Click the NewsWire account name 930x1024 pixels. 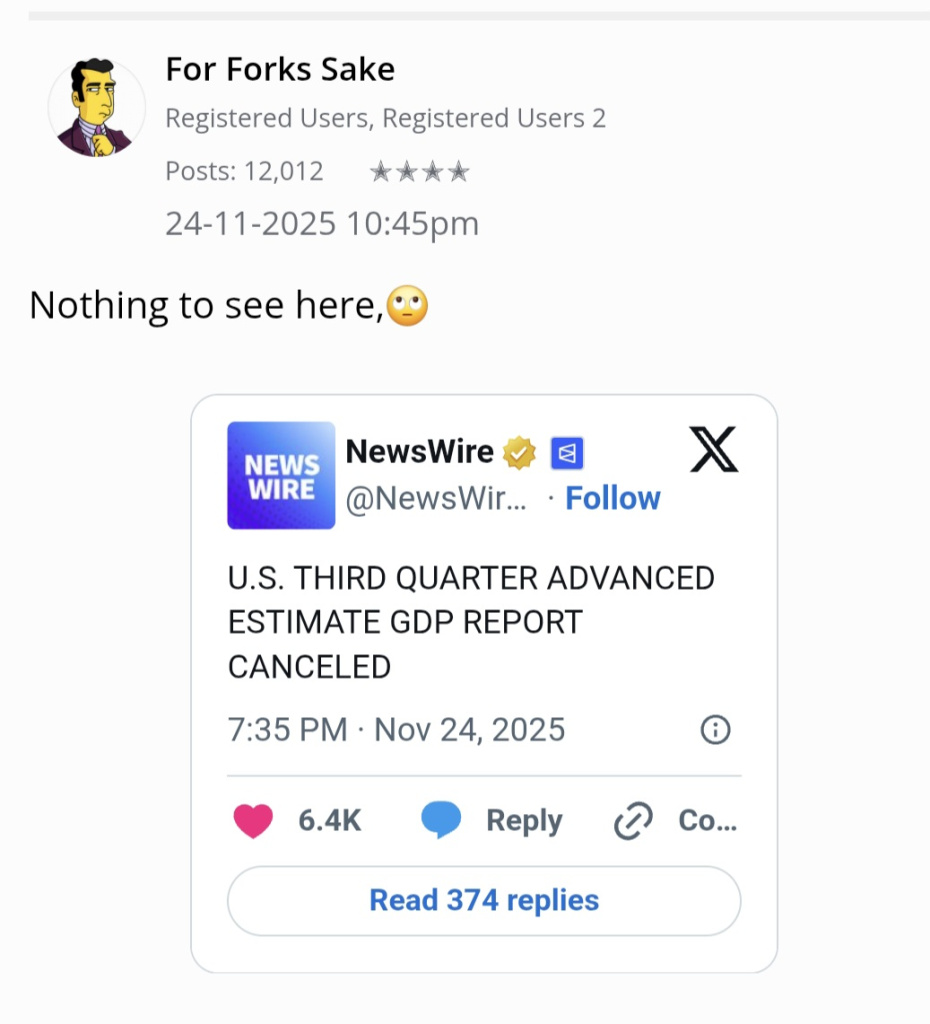[x=419, y=452]
